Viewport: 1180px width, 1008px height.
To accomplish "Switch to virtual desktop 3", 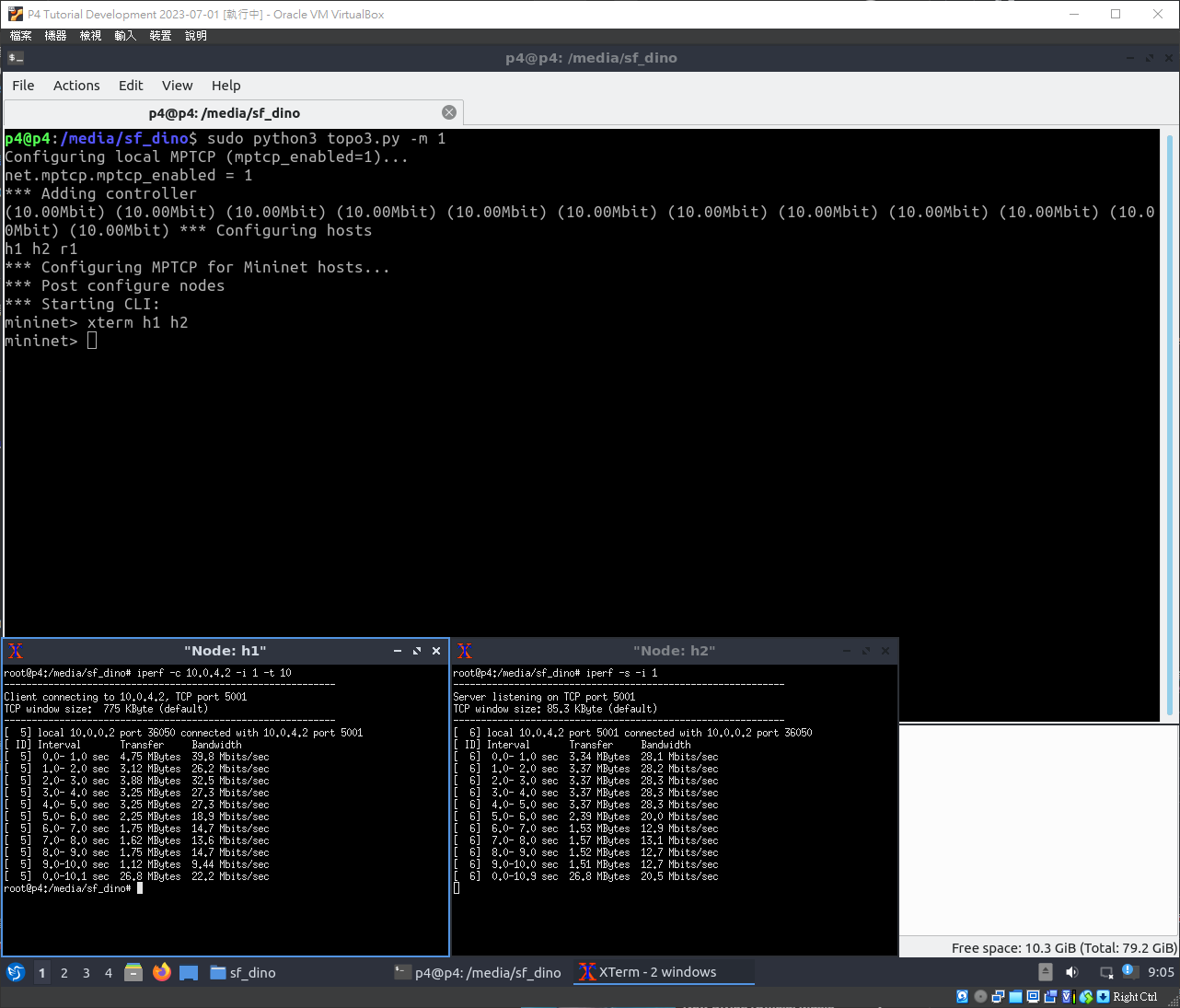I will point(86,972).
